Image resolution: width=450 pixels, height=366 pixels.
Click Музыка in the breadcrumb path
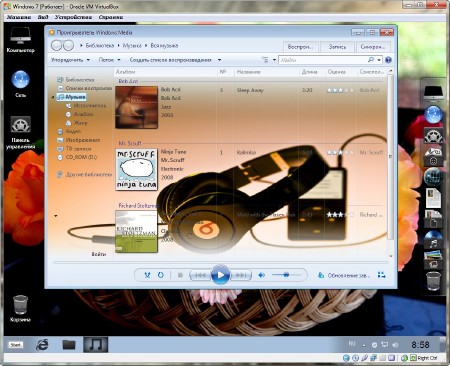click(132, 46)
